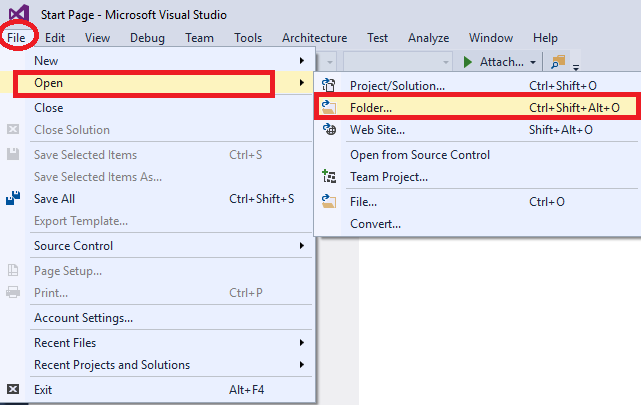This screenshot has height=405, width=641.
Task: Open toolbar overflow options arrow
Action: tap(576, 67)
